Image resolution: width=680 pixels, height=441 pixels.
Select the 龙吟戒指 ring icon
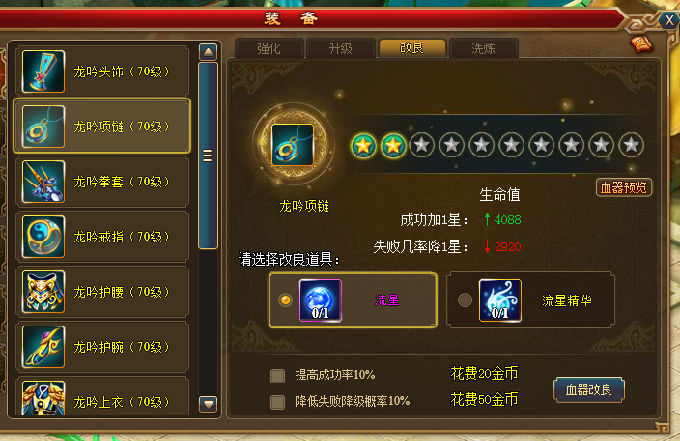(43, 236)
